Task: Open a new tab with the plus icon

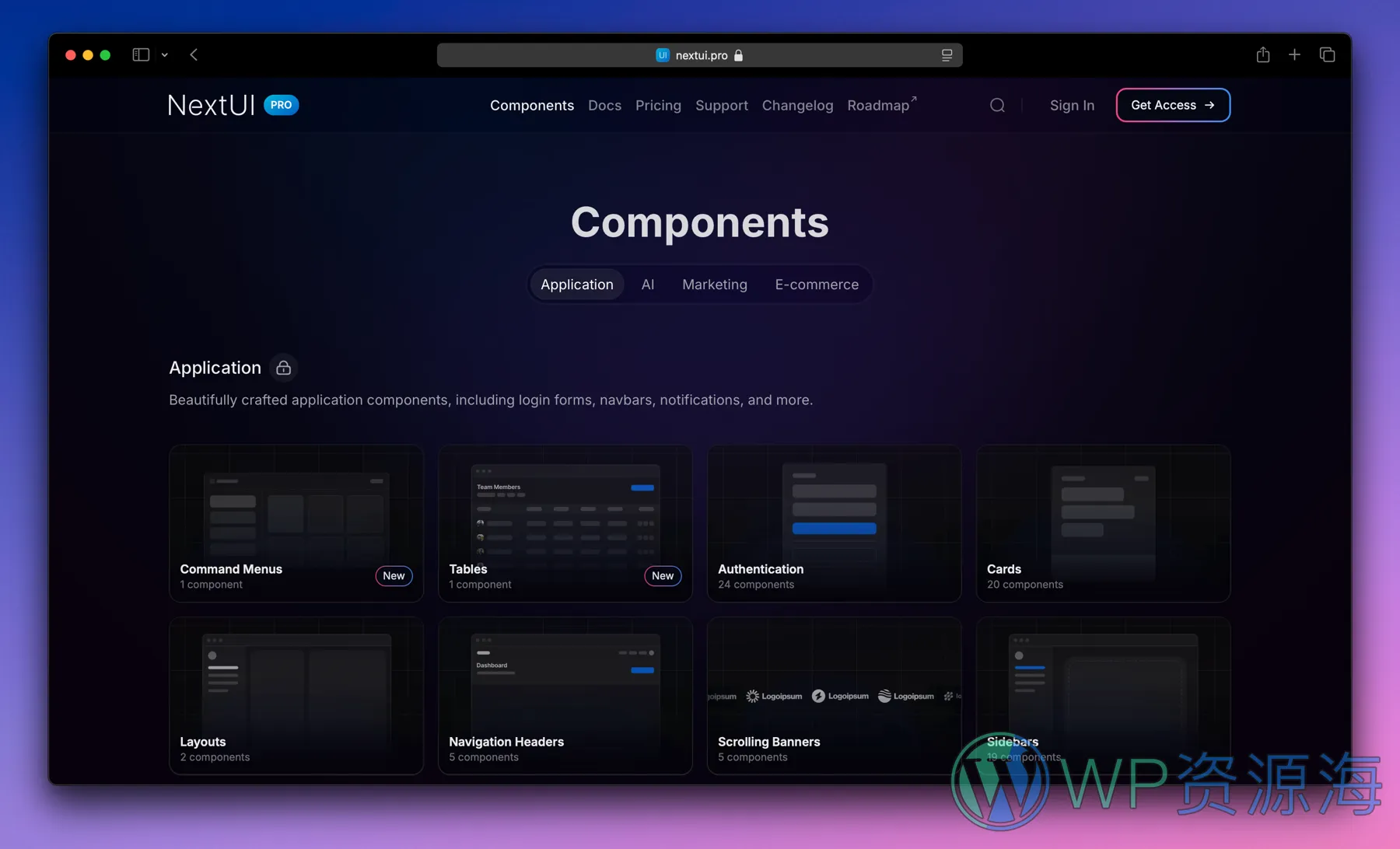Action: tap(1294, 54)
